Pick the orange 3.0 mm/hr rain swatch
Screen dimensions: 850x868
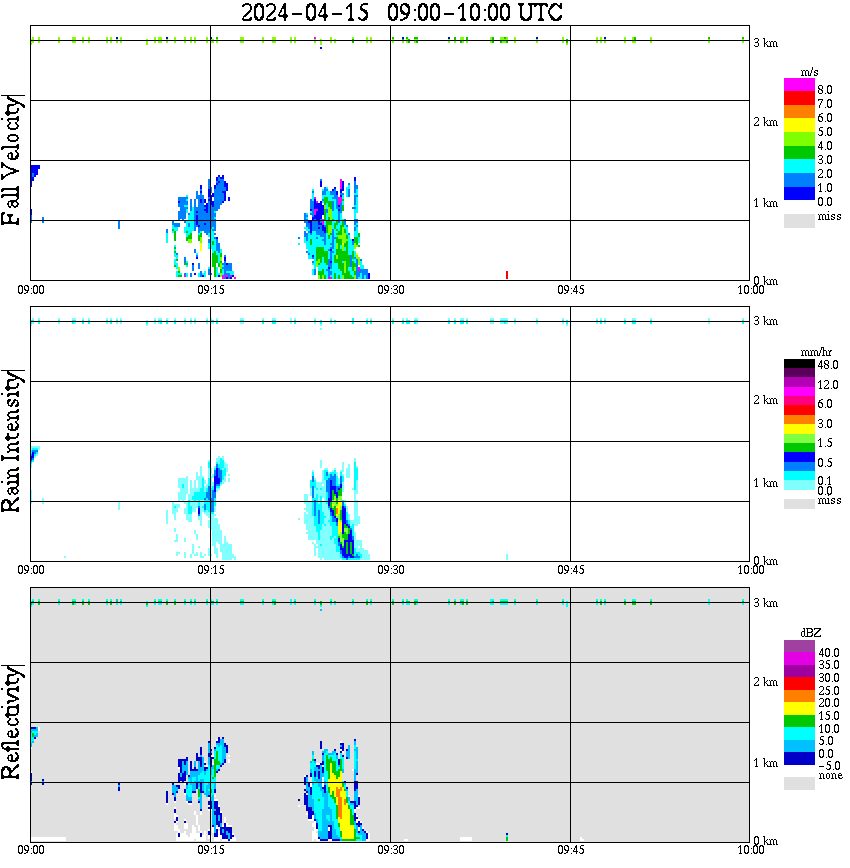pyautogui.click(x=799, y=420)
